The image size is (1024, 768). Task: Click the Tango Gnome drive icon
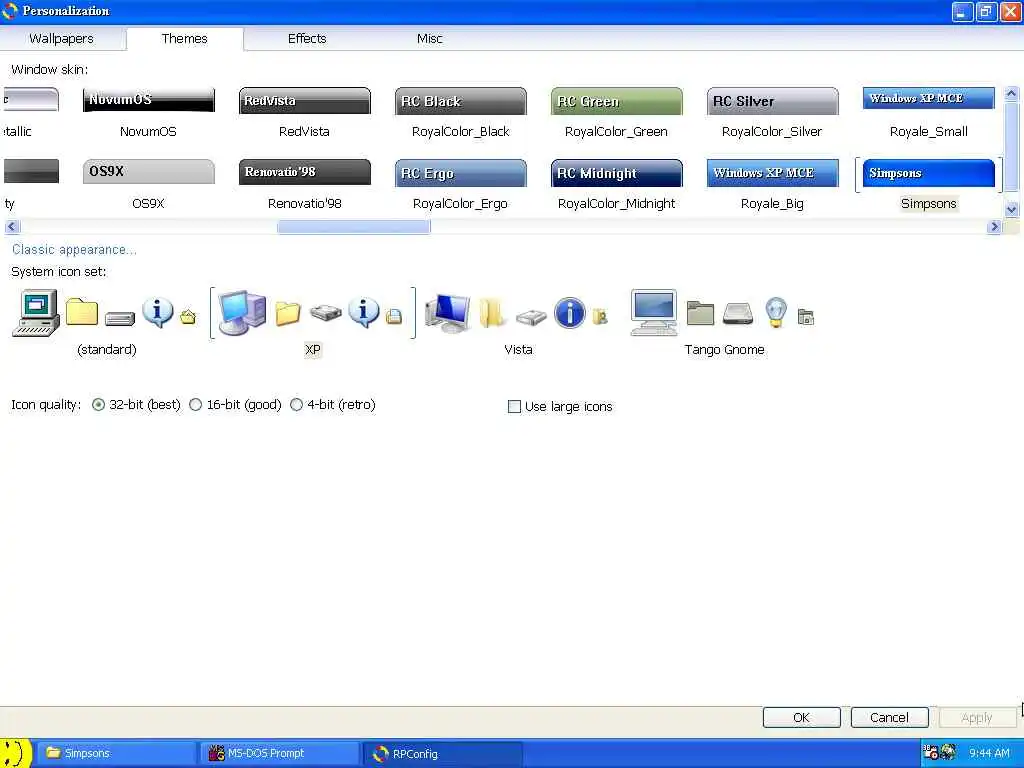click(738, 313)
